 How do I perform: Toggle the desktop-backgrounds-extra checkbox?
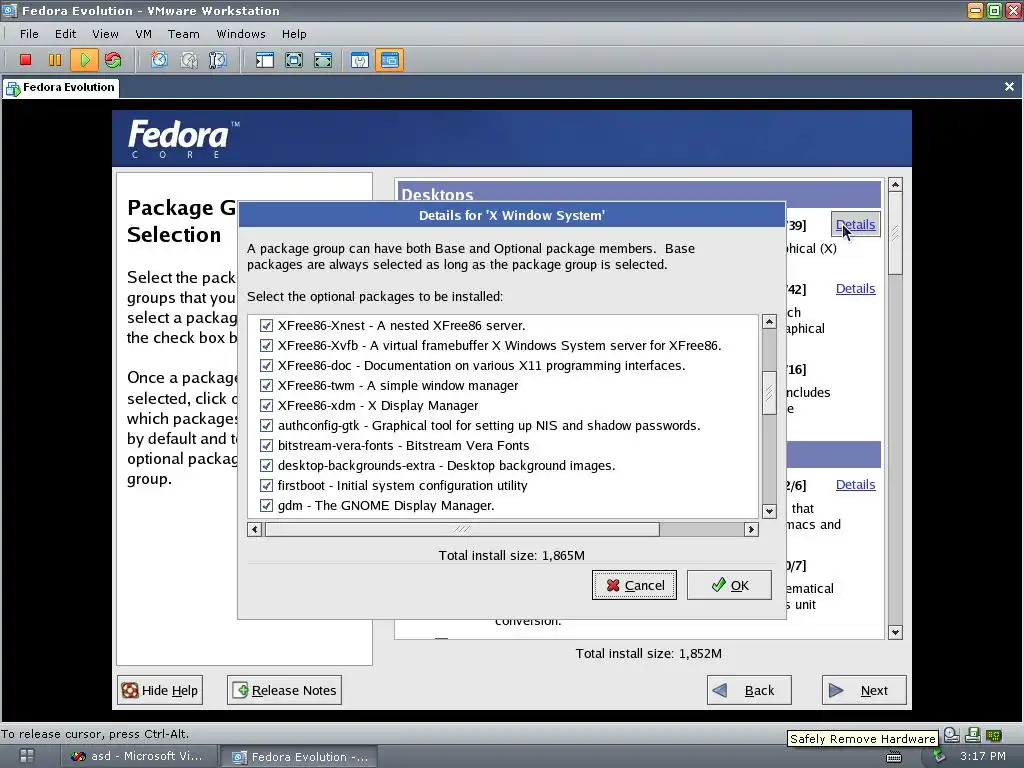(x=266, y=466)
